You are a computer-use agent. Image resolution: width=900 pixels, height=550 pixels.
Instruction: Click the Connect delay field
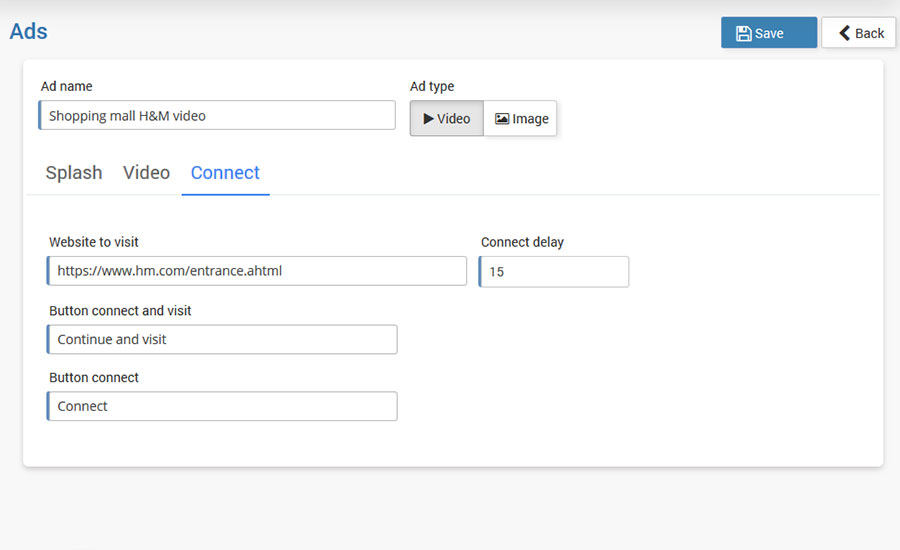point(554,272)
